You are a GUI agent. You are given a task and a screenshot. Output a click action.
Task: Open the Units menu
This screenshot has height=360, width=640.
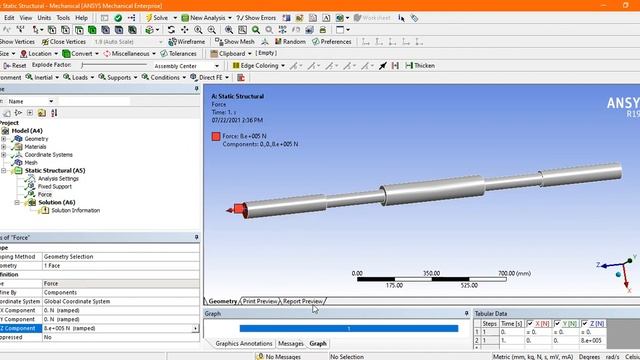coord(44,18)
